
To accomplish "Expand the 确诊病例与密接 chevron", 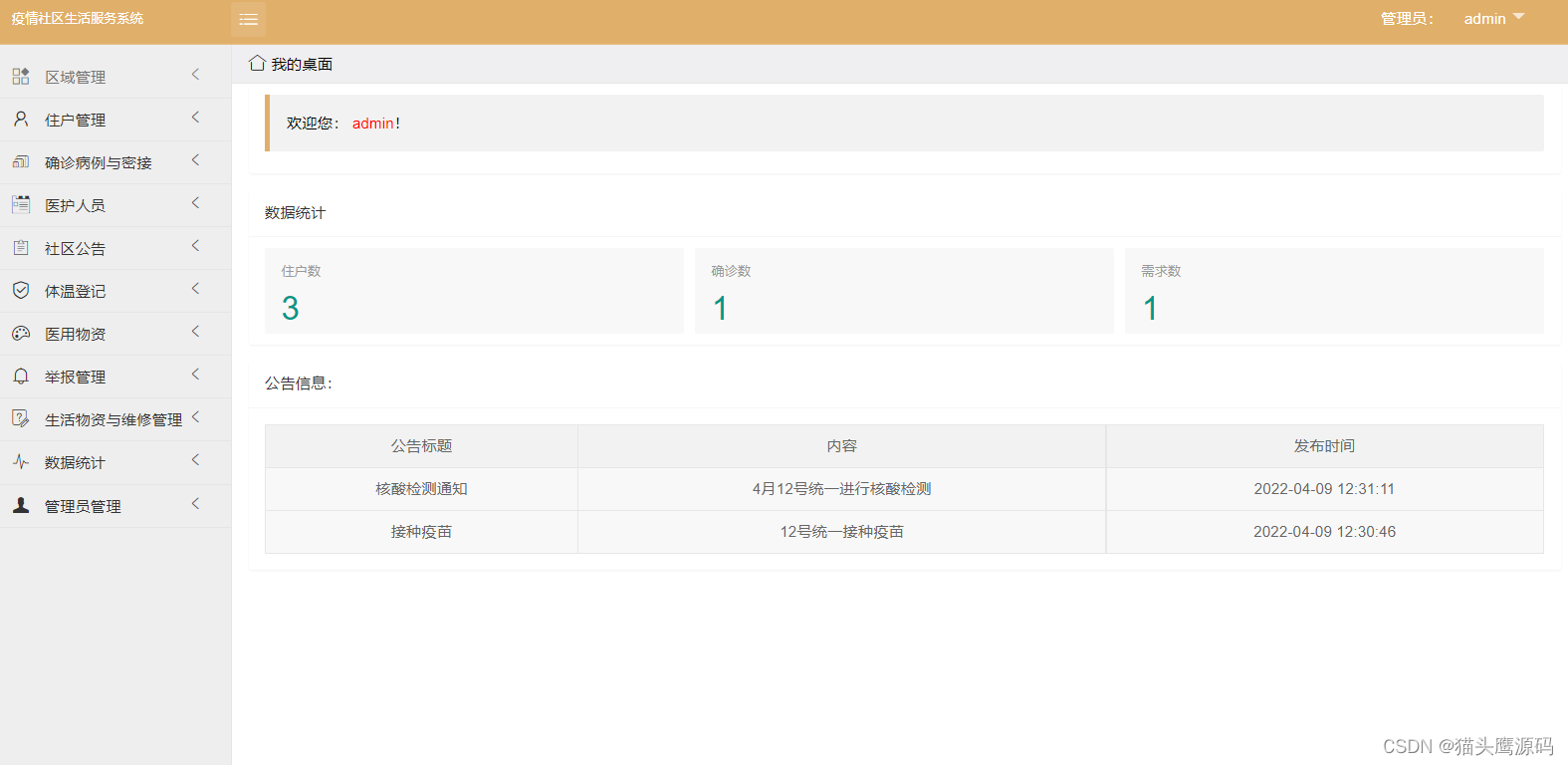I will [195, 160].
